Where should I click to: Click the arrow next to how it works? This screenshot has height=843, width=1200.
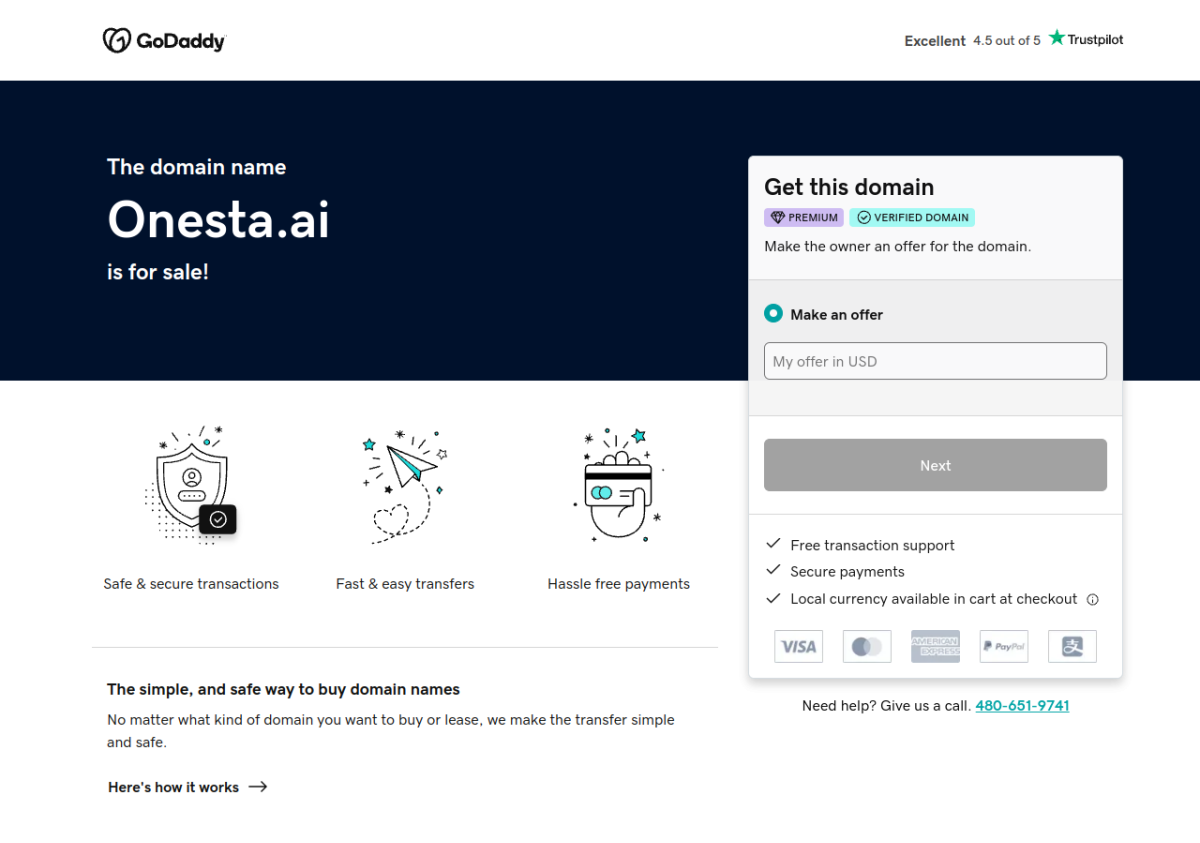click(258, 787)
